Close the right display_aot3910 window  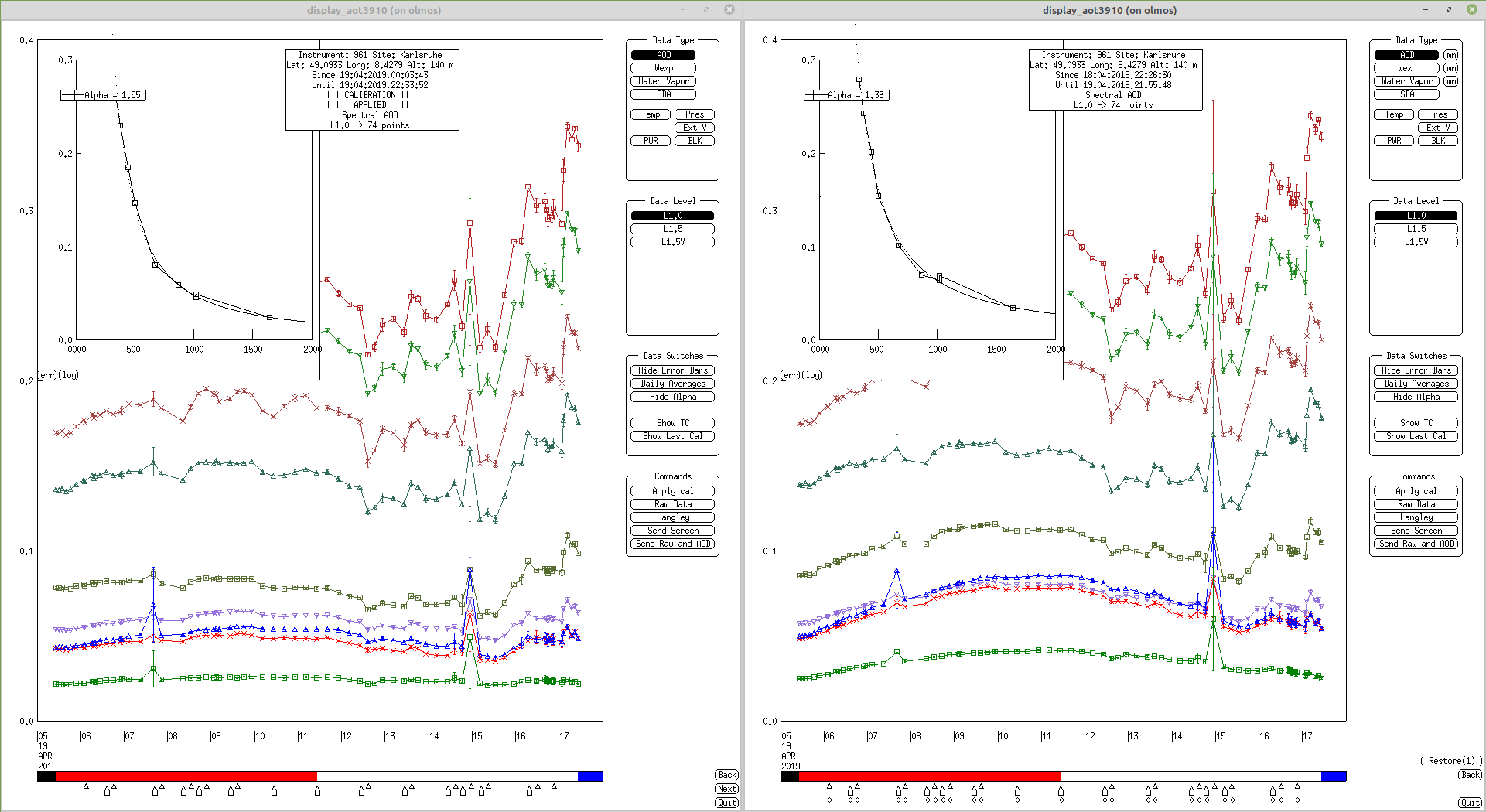click(1472, 9)
